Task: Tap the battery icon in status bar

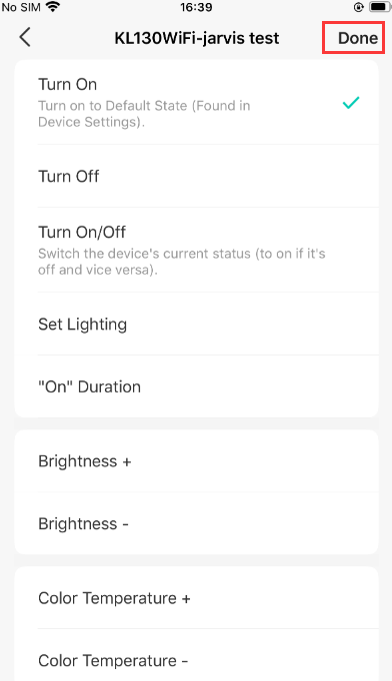Action: (x=380, y=7)
